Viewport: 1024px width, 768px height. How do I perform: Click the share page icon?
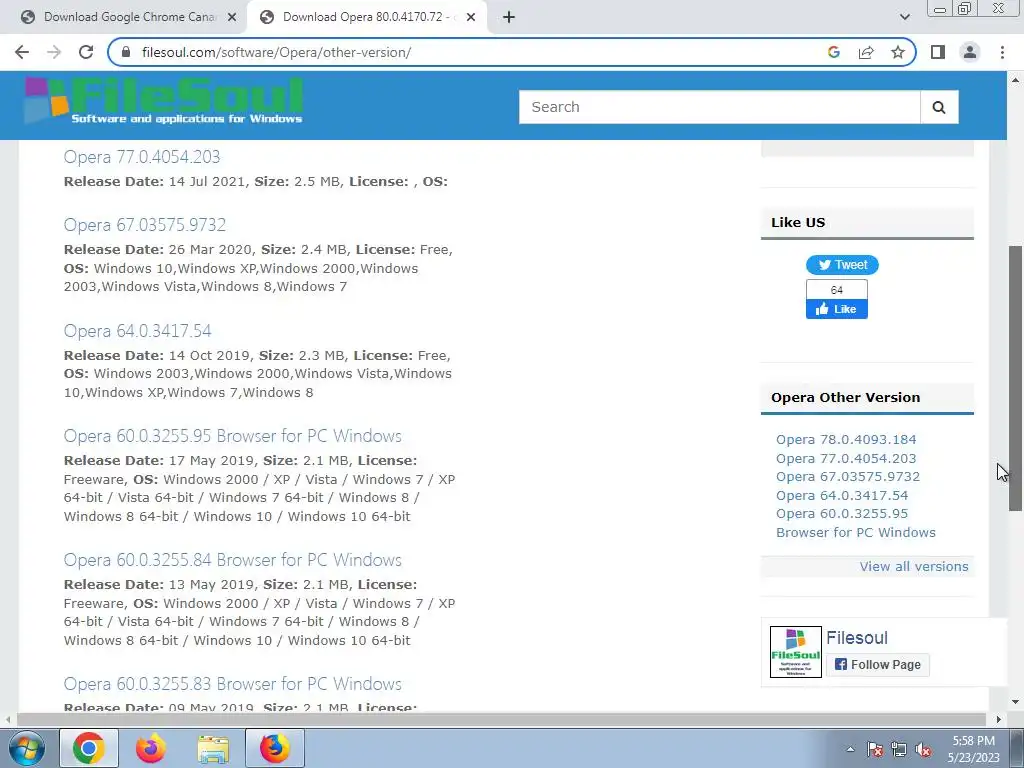(x=866, y=52)
